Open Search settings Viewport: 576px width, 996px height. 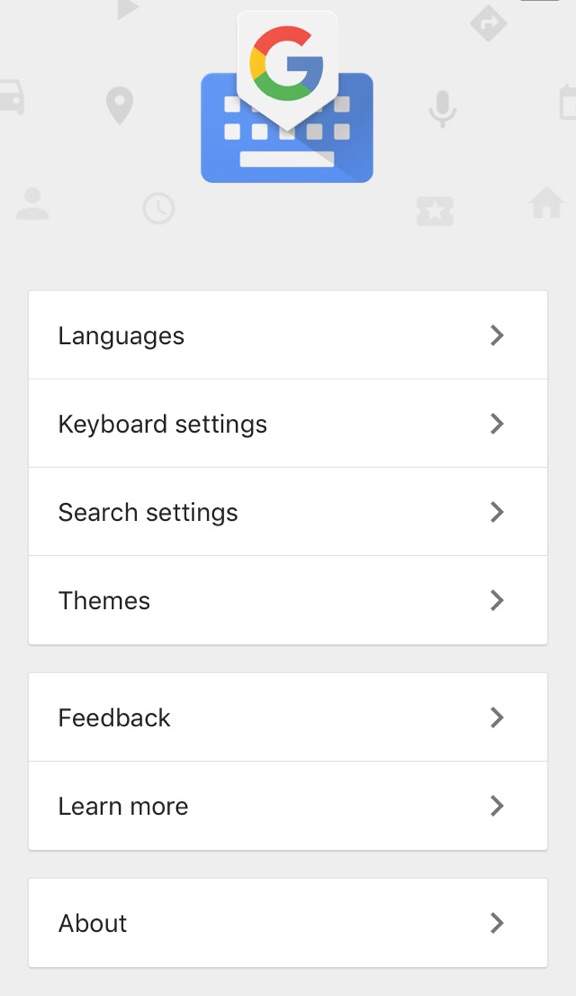pos(288,512)
